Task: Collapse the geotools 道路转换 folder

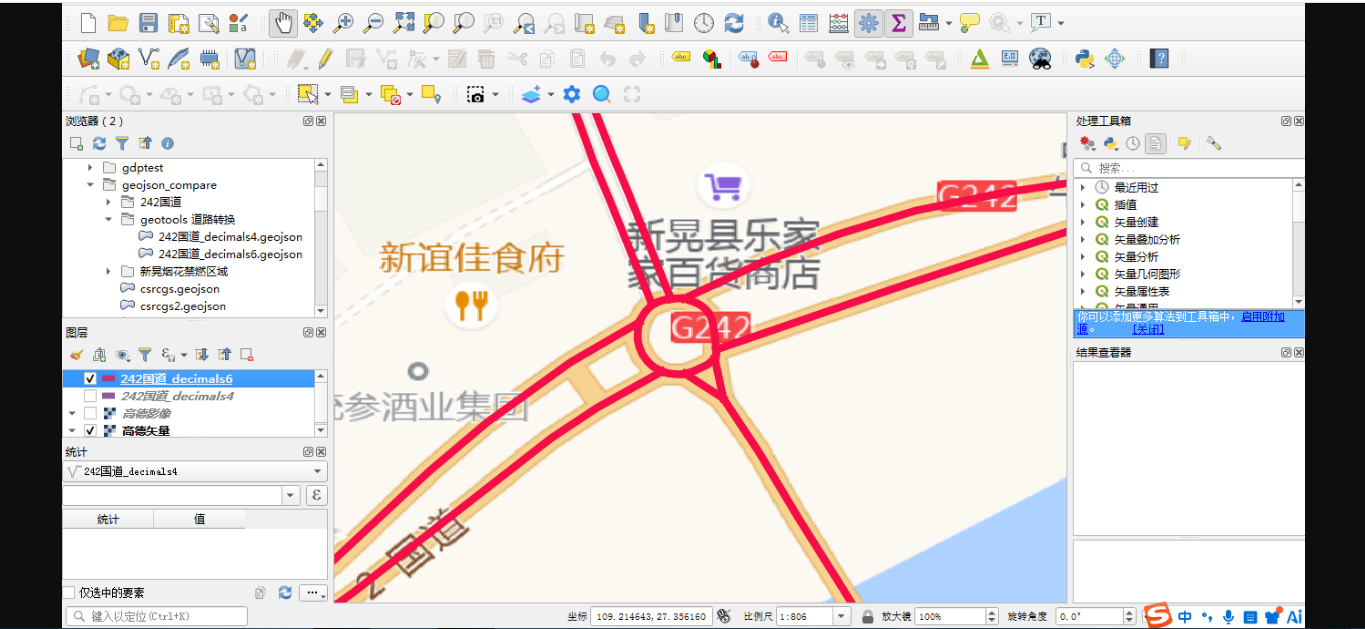Action: point(108,219)
